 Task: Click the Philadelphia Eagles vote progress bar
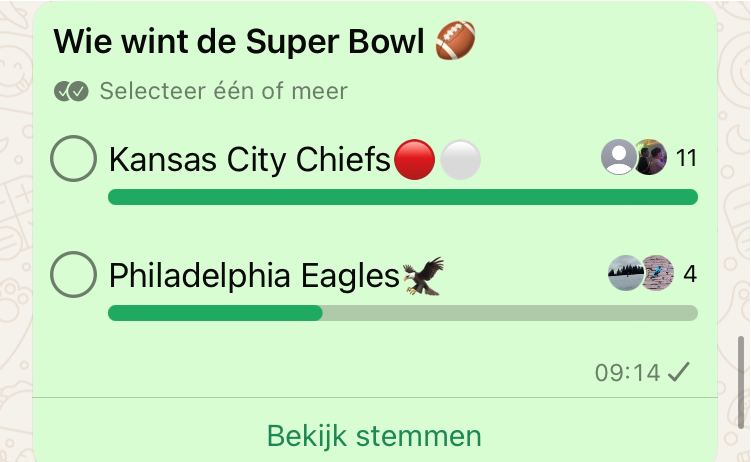(402, 313)
